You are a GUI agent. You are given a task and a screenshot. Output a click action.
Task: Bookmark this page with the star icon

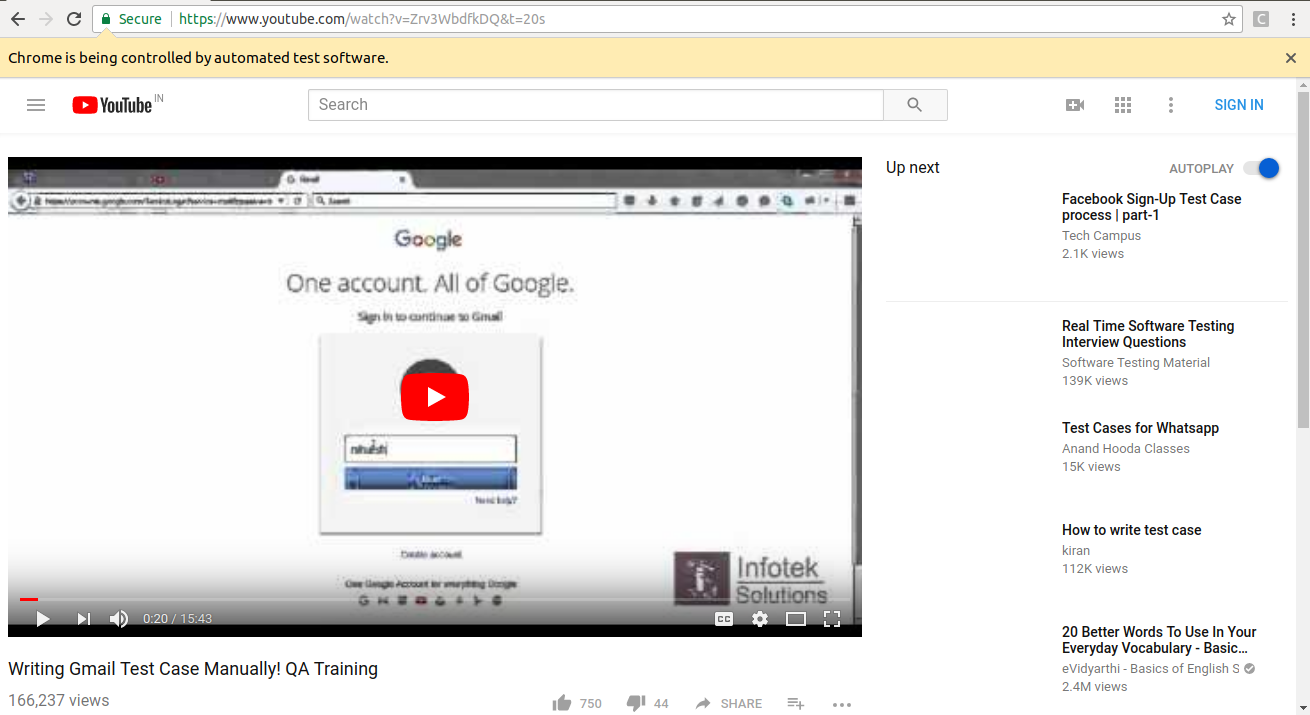pos(1229,19)
